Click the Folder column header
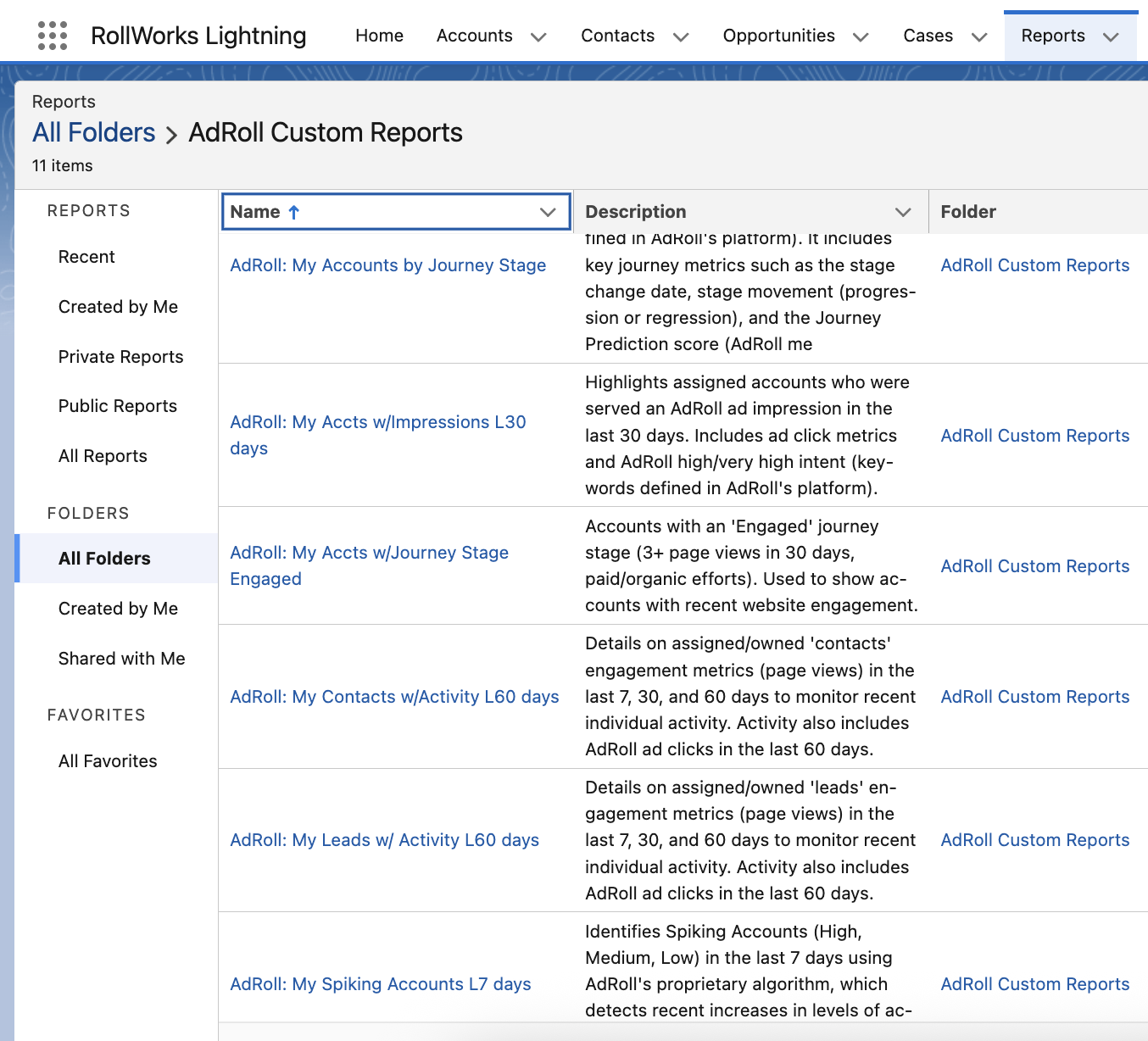Viewport: 1148px width, 1041px height. pos(968,212)
